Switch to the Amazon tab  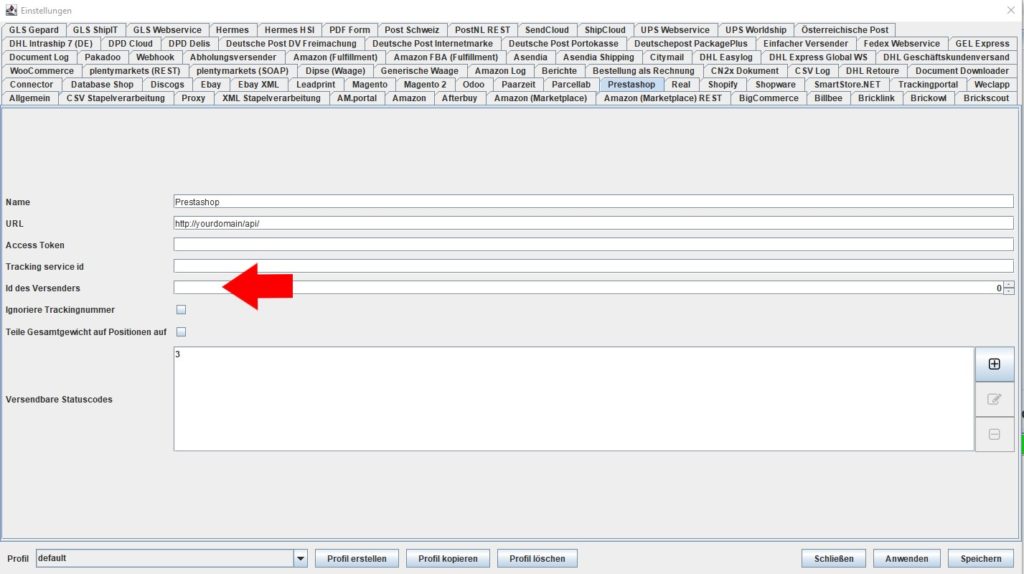click(x=409, y=98)
